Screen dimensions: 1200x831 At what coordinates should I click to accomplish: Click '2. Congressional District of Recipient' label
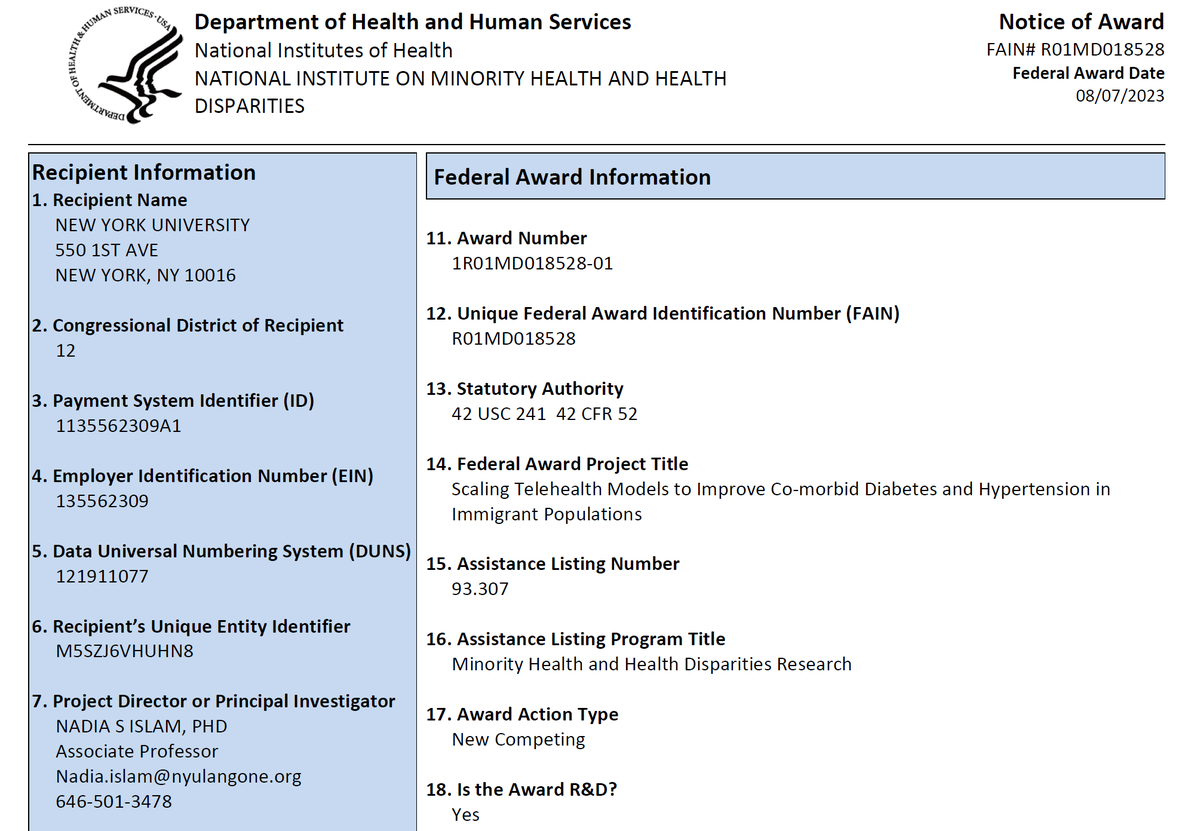[x=188, y=326]
